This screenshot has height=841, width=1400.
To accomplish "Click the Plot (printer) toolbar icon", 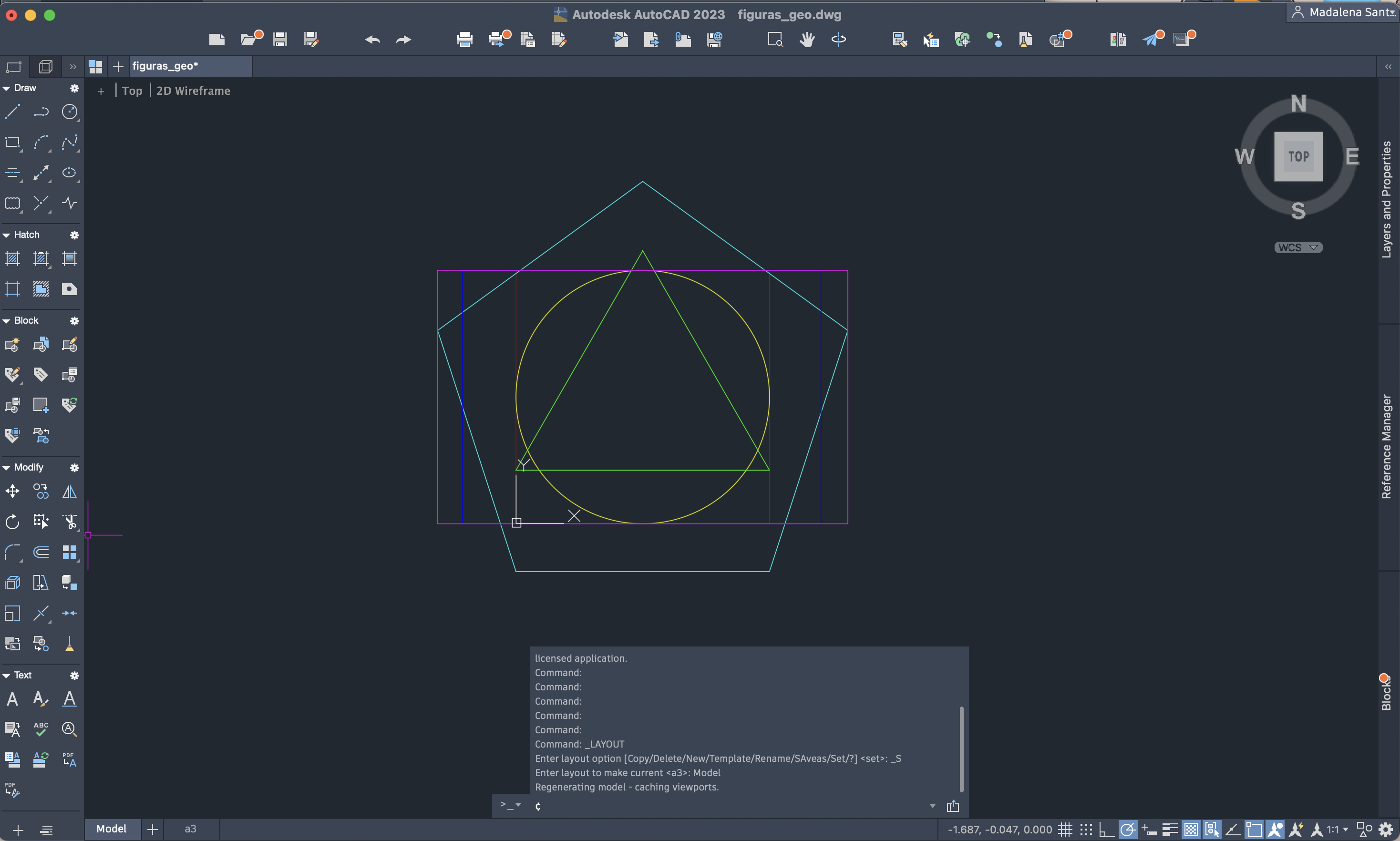I will [x=464, y=39].
